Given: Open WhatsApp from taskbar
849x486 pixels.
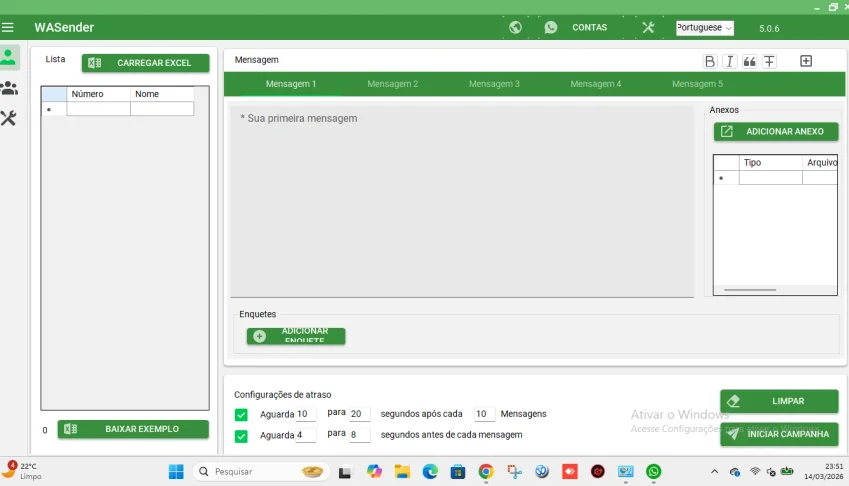Looking at the screenshot, I should tap(654, 472).
